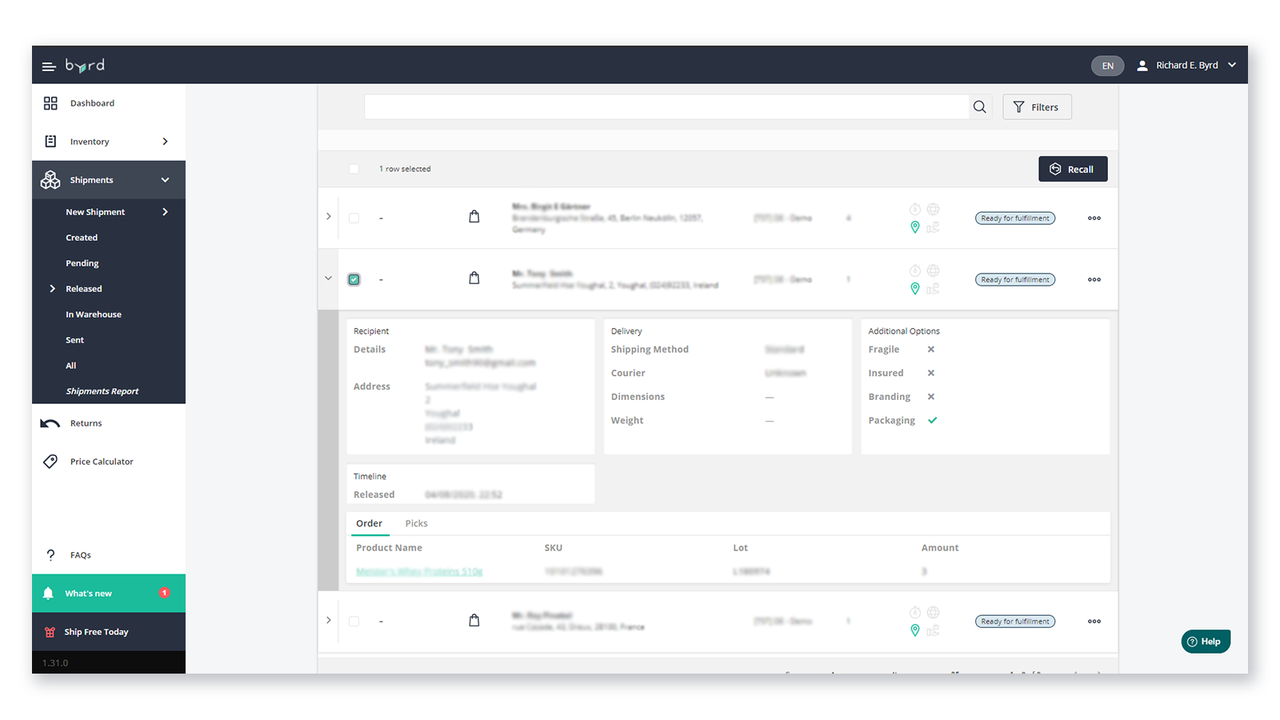Open the Price Calculator tag icon
This screenshot has width=1280, height=720.
(x=51, y=461)
